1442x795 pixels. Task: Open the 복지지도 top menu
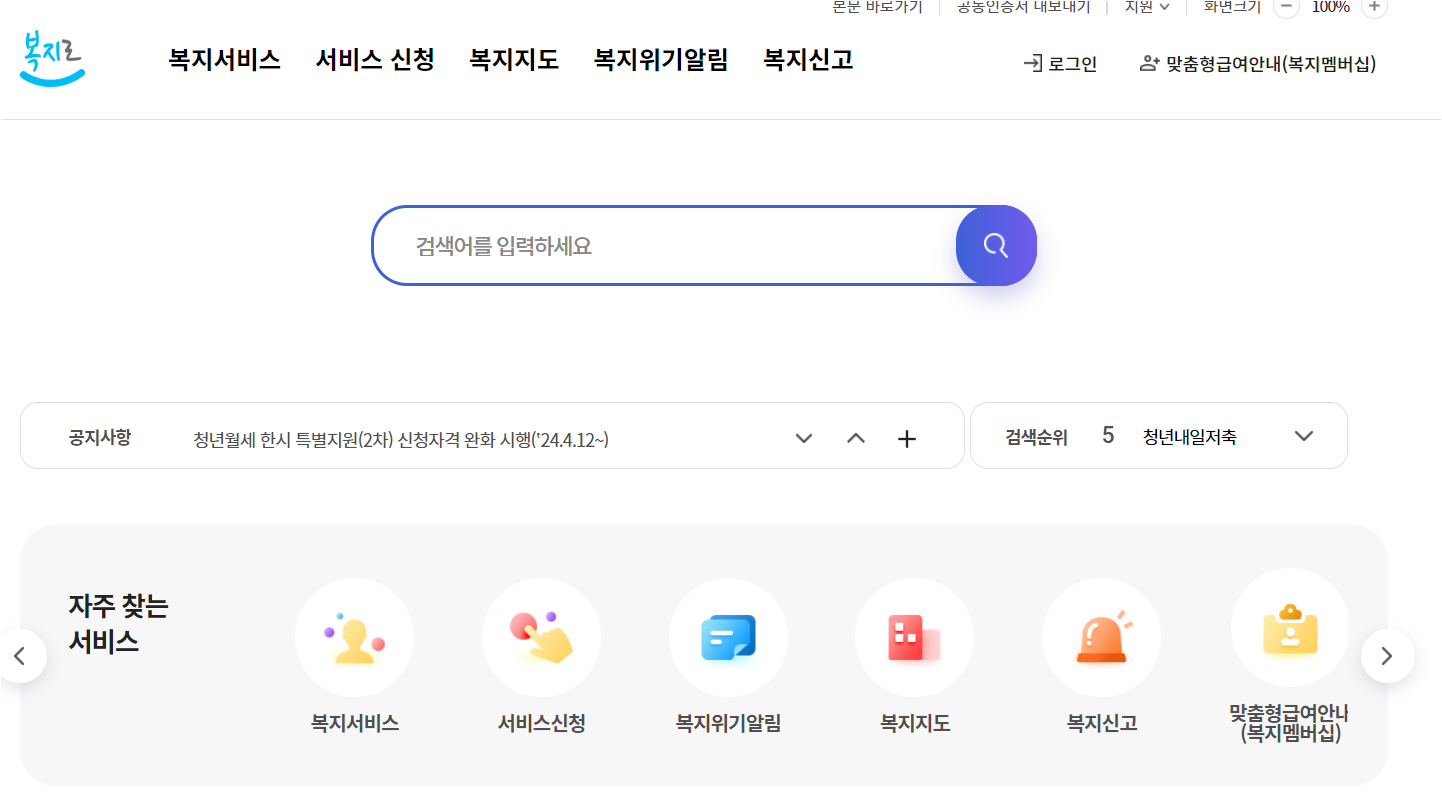514,60
